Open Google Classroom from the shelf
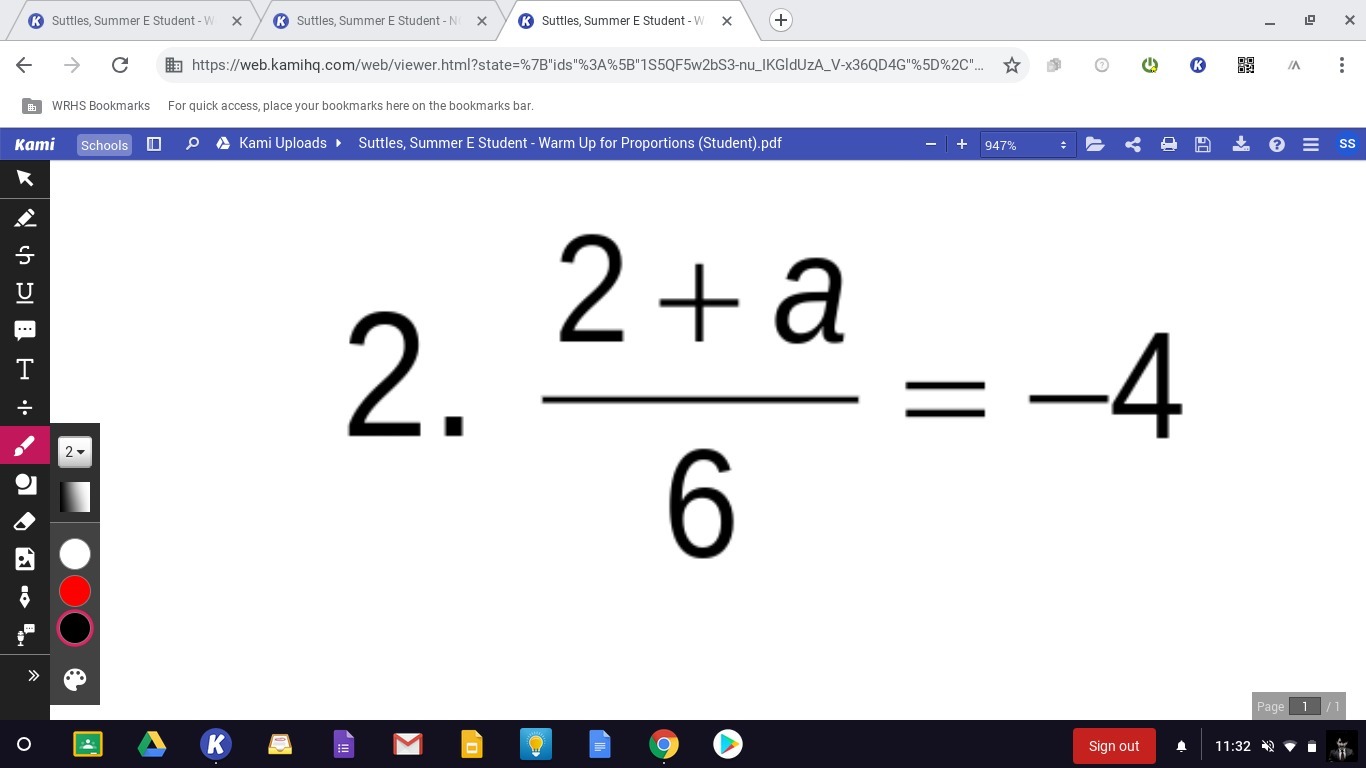1366x768 pixels. pyautogui.click(x=88, y=744)
